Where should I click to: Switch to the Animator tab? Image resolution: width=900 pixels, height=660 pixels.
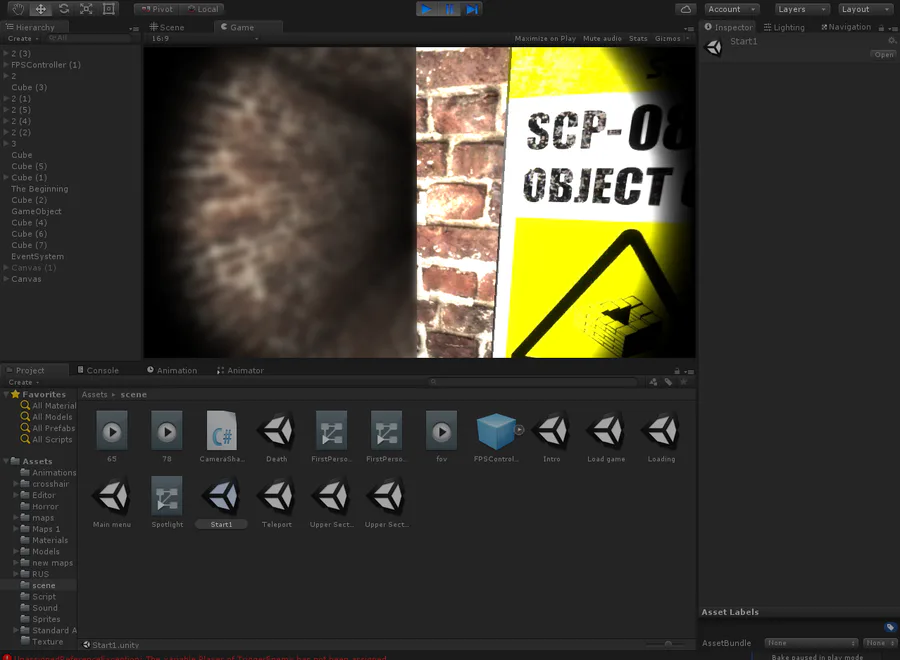(x=240, y=370)
